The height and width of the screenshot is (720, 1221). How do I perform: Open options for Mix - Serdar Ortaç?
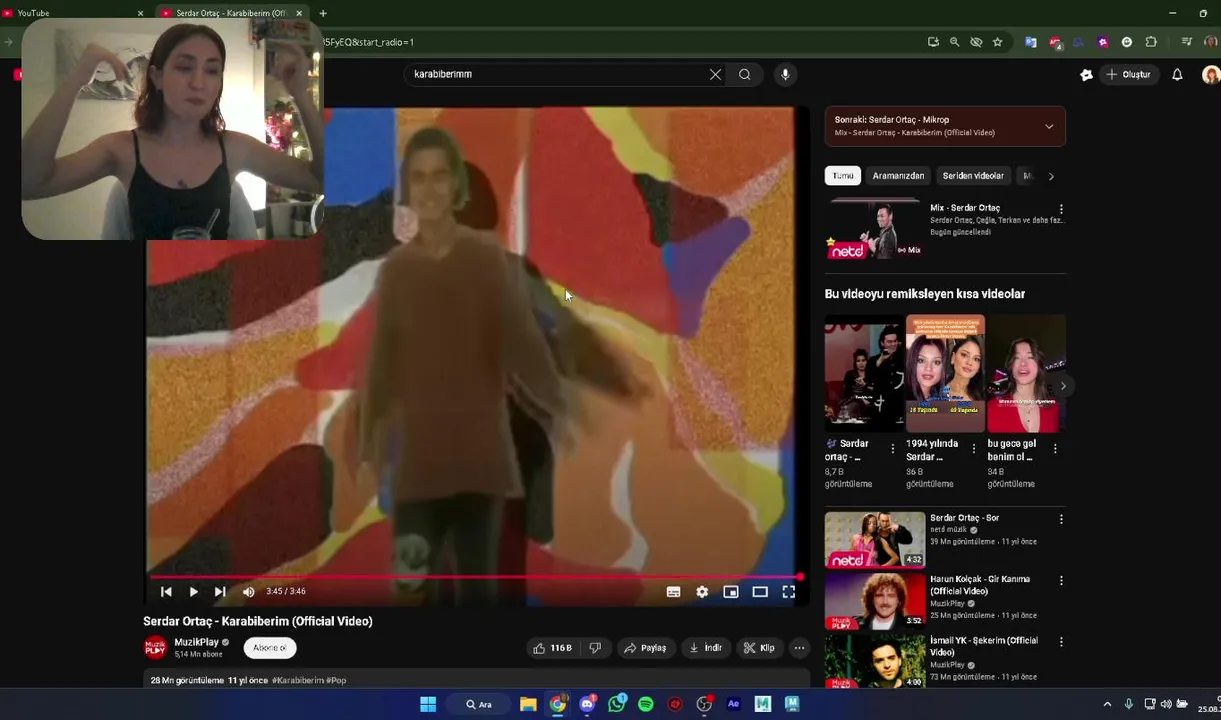tap(1061, 209)
